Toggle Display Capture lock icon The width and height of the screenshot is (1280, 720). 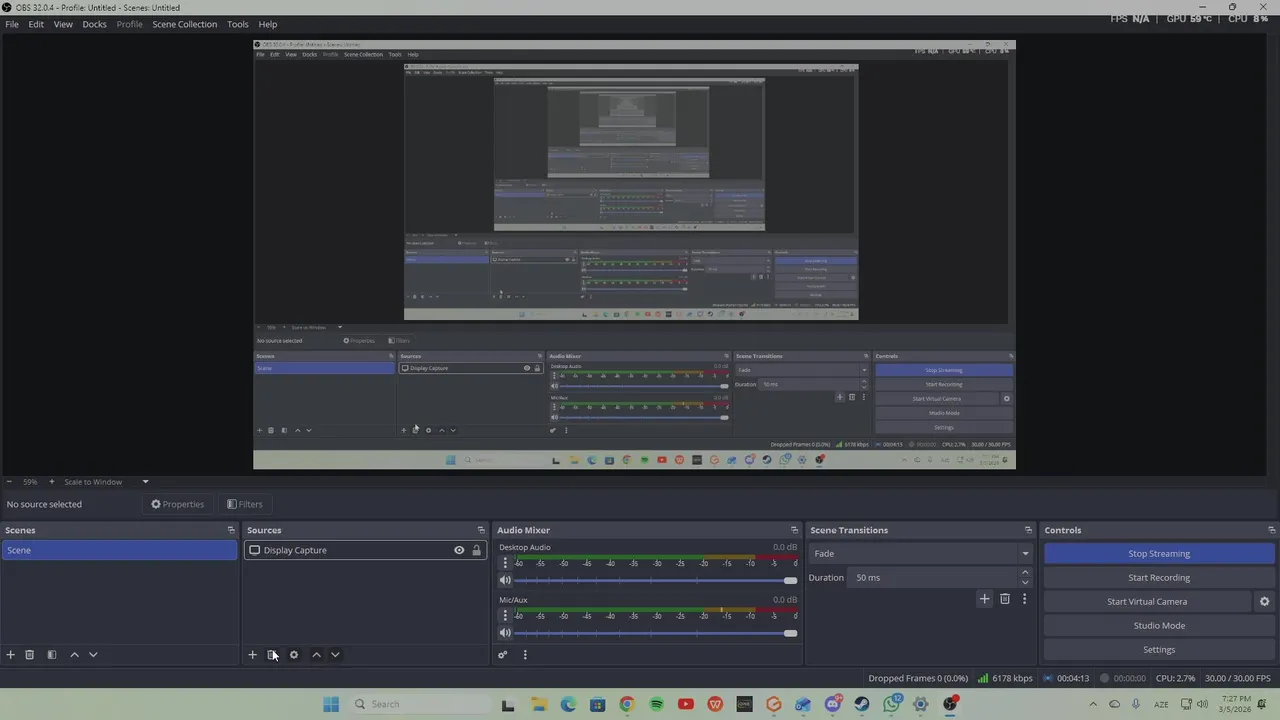476,550
